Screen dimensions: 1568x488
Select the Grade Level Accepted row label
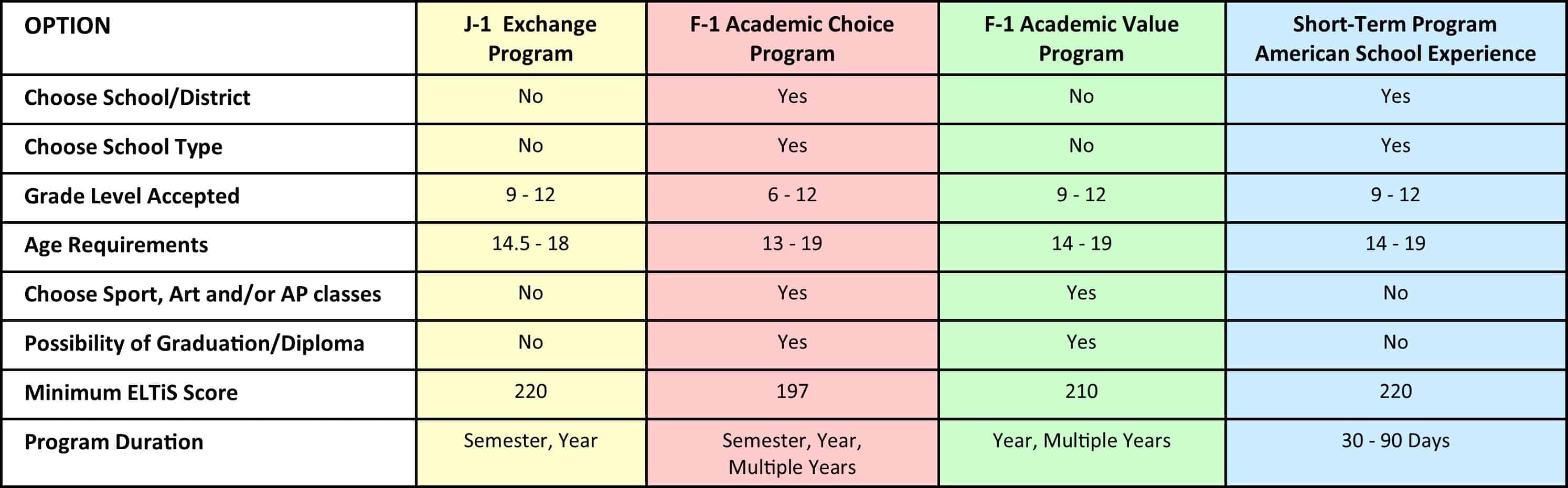(x=132, y=197)
